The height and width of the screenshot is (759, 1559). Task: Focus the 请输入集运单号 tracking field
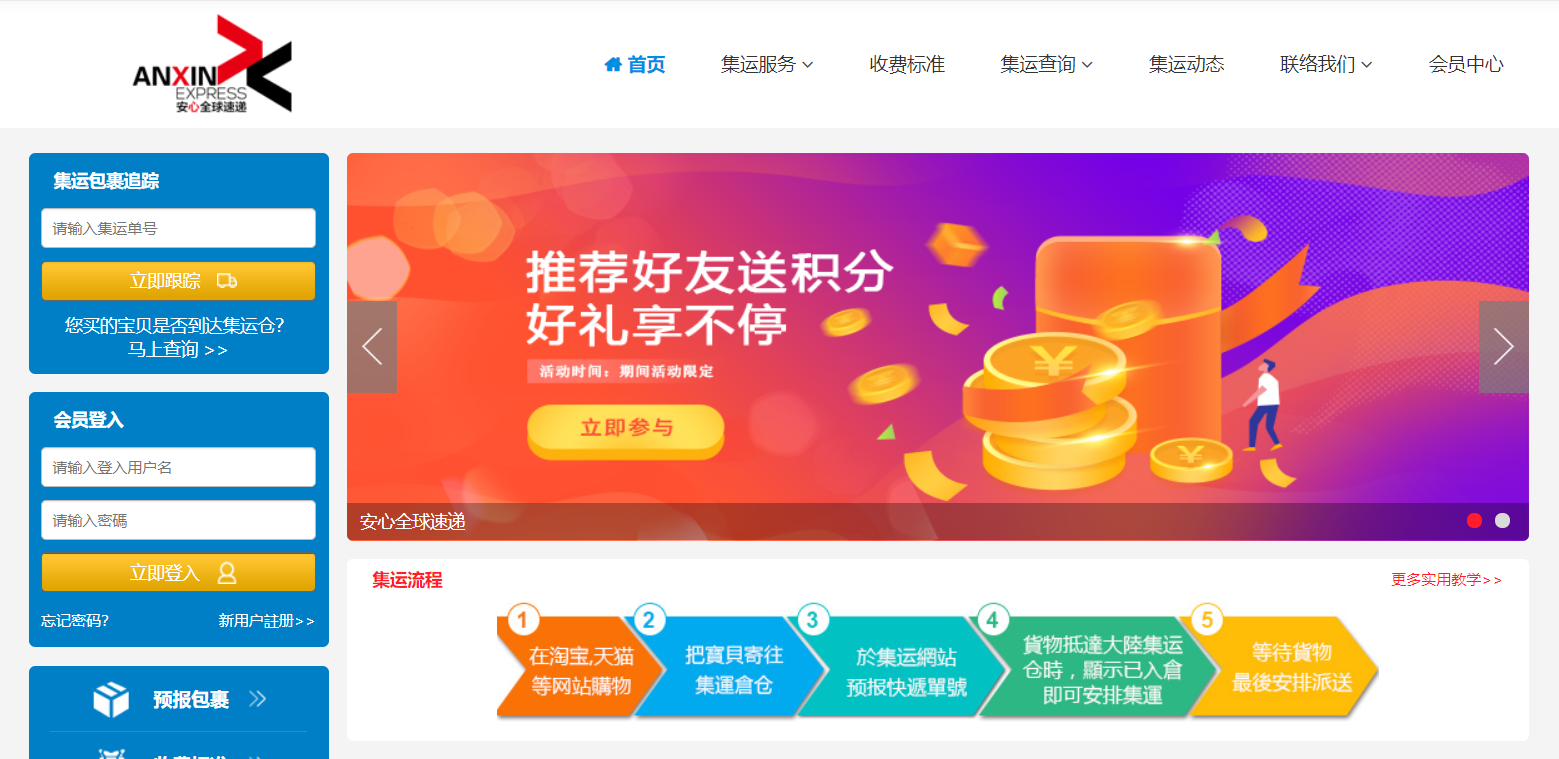(178, 228)
